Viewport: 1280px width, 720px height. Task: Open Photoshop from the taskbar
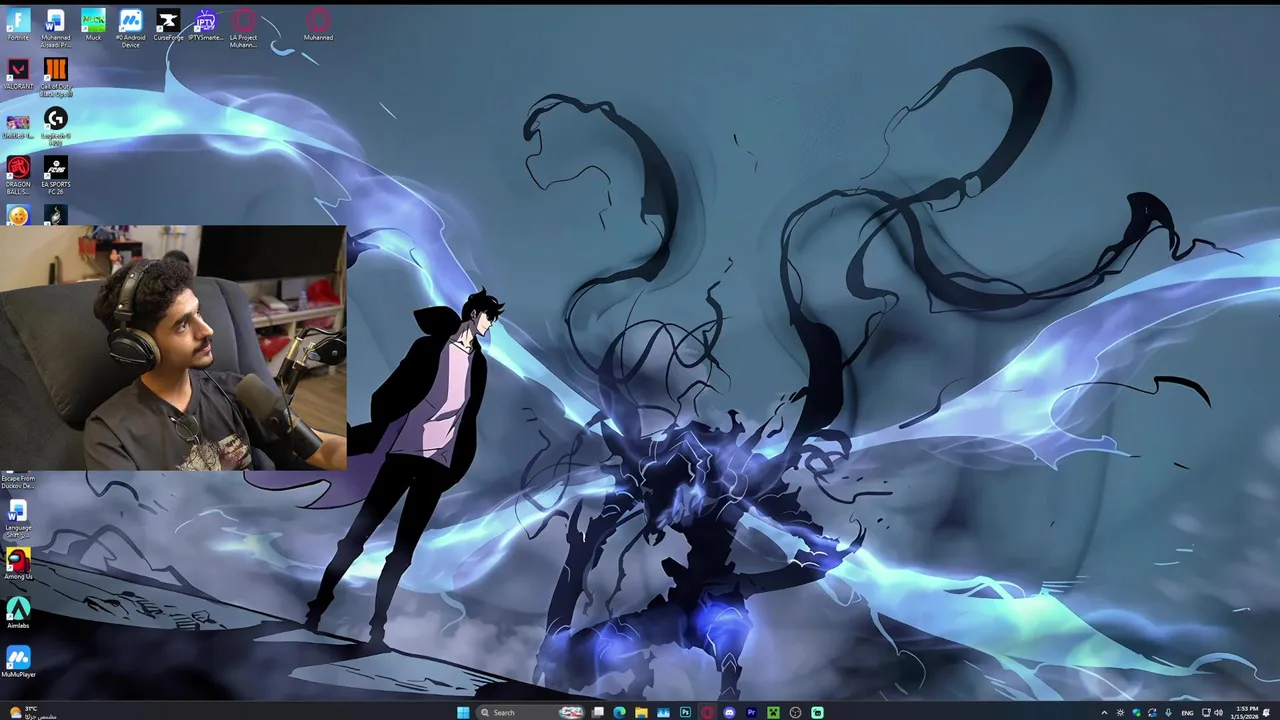[685, 712]
